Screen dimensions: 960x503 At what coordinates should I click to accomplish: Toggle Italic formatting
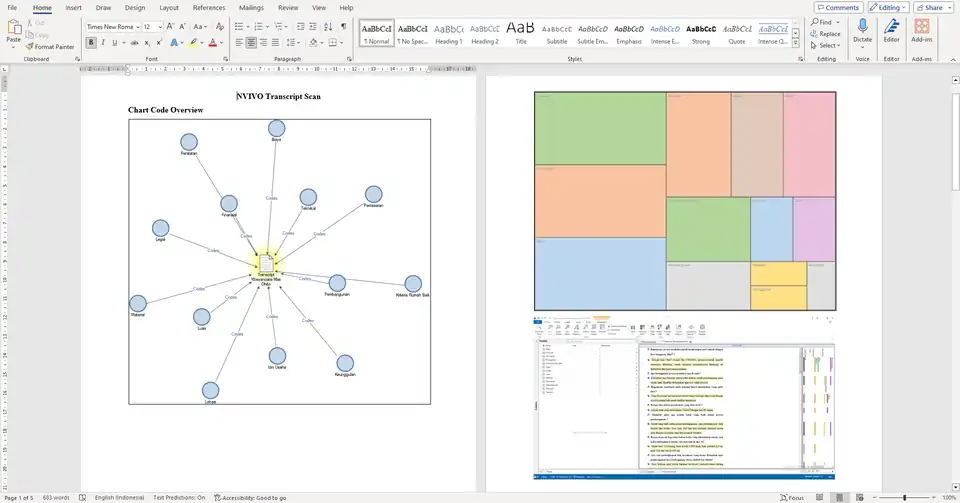pyautogui.click(x=103, y=43)
